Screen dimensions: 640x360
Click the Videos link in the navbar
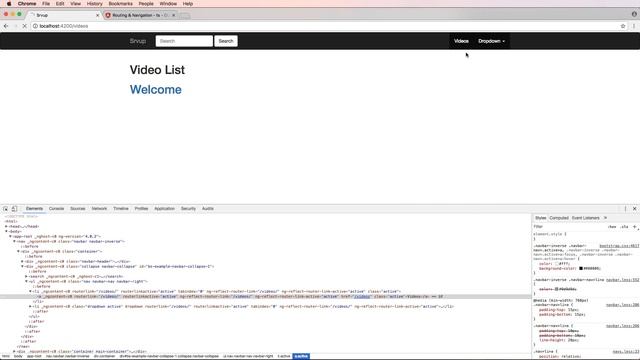click(461, 41)
